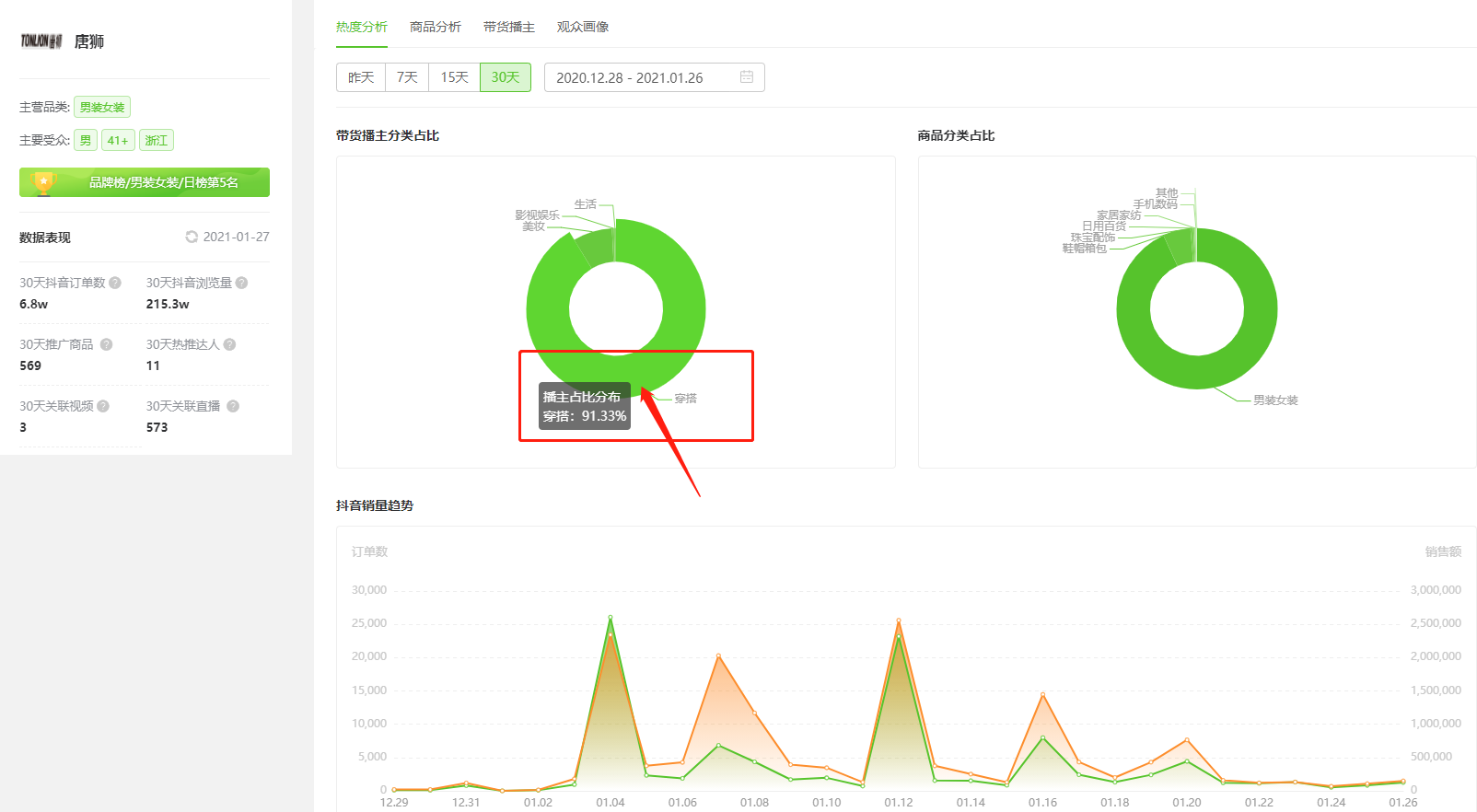
Task: Click the calendar icon in date range
Action: (747, 77)
